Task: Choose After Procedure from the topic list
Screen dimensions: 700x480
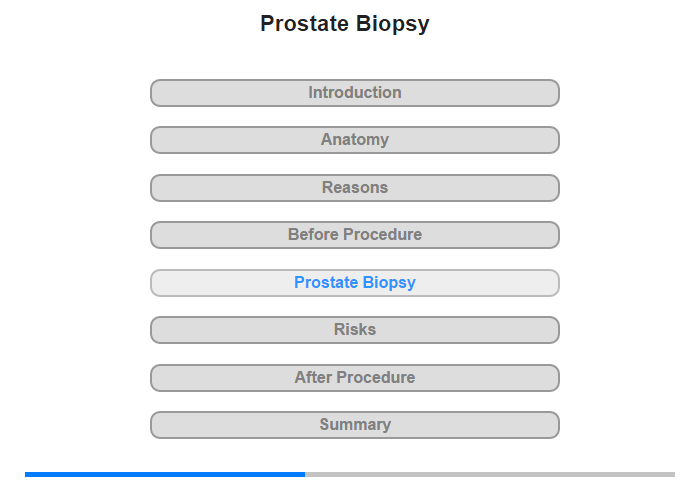Action: coord(354,378)
